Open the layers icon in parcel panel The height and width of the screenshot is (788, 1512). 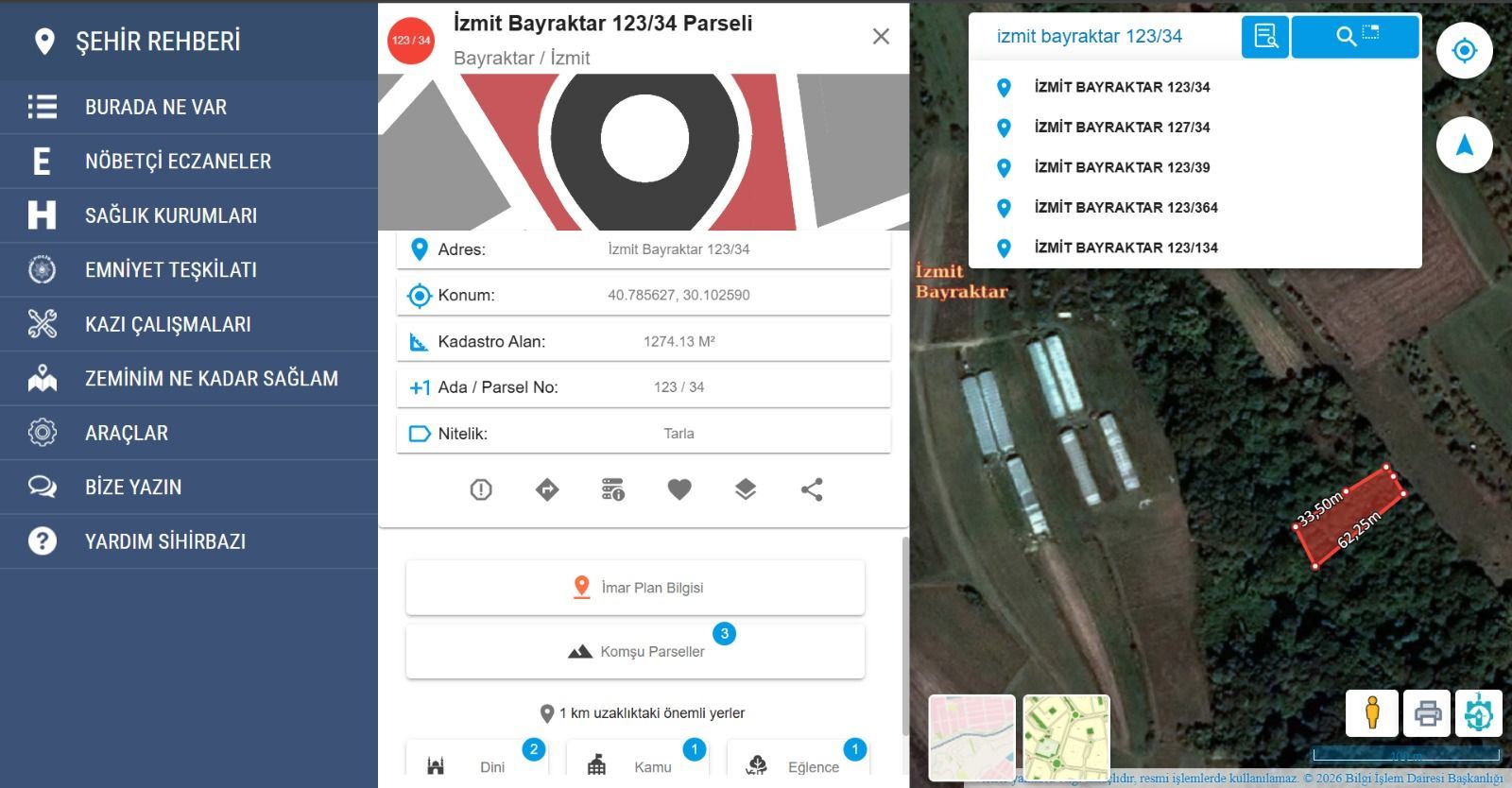(746, 489)
